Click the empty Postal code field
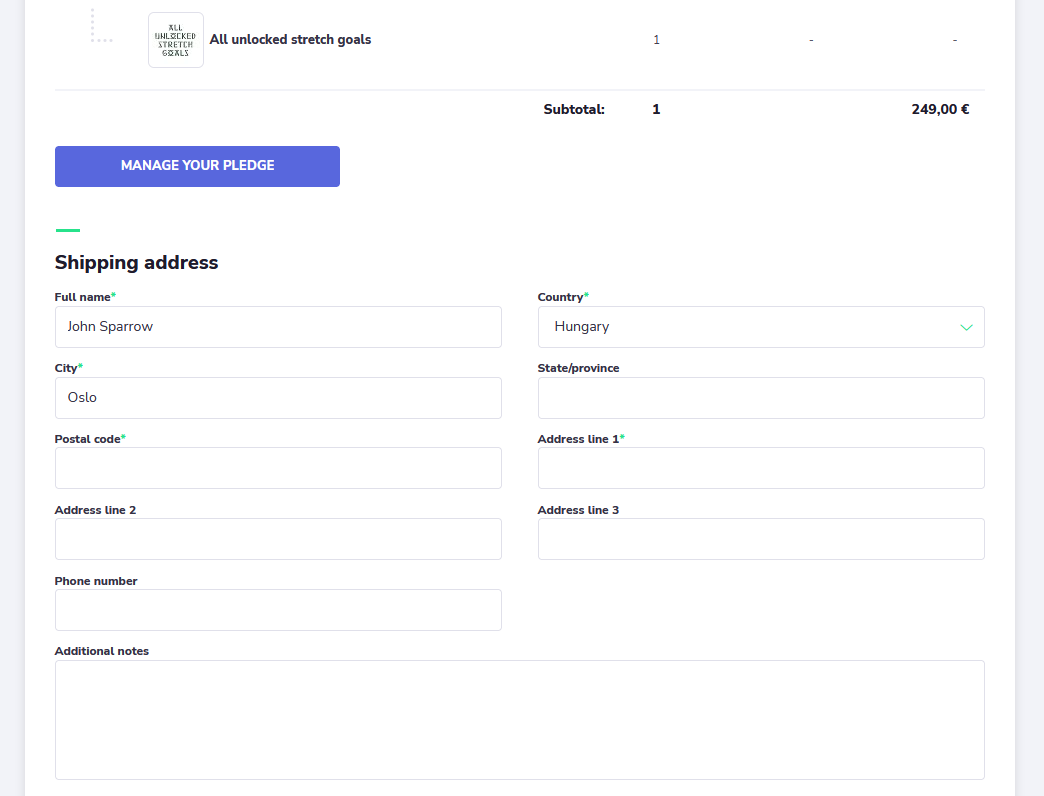Image resolution: width=1044 pixels, height=796 pixels. point(278,468)
